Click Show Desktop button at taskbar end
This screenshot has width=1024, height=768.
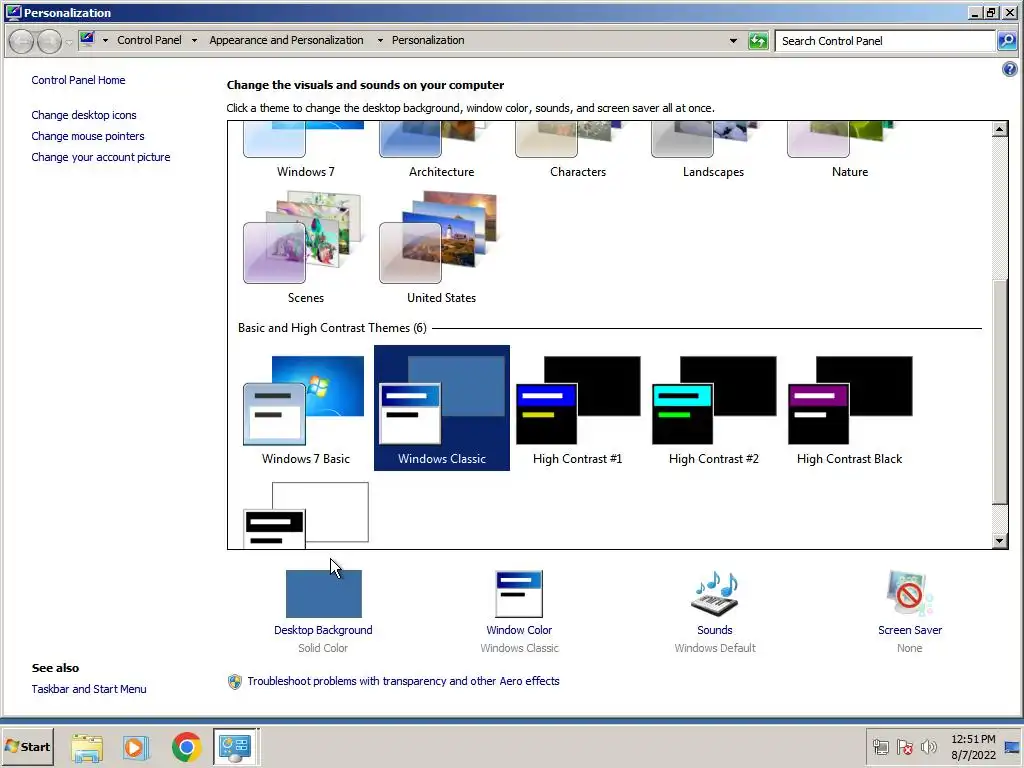point(1013,747)
